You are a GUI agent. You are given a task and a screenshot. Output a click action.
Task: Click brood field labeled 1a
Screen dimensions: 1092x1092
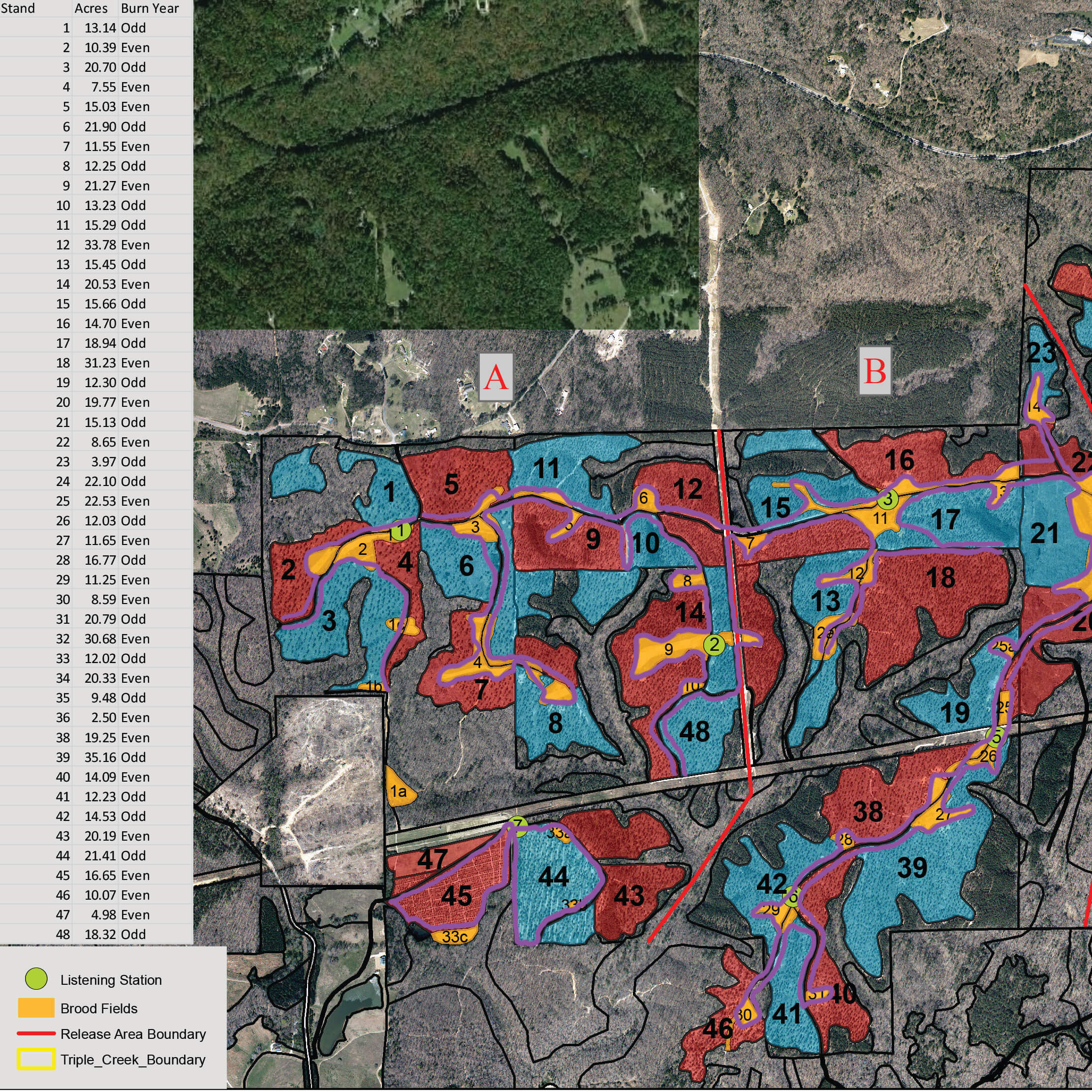[399, 791]
